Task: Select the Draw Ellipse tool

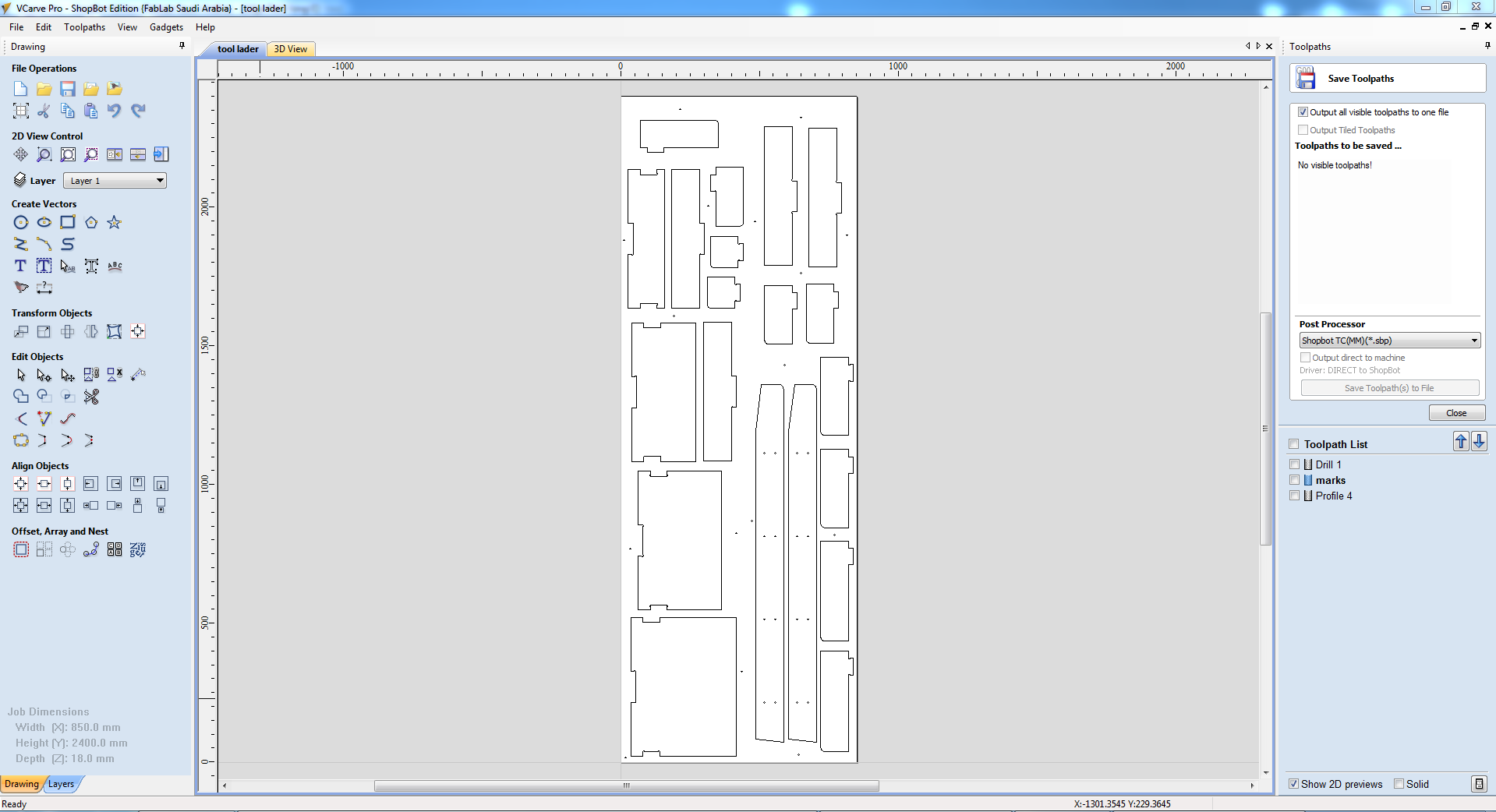Action: click(44, 223)
